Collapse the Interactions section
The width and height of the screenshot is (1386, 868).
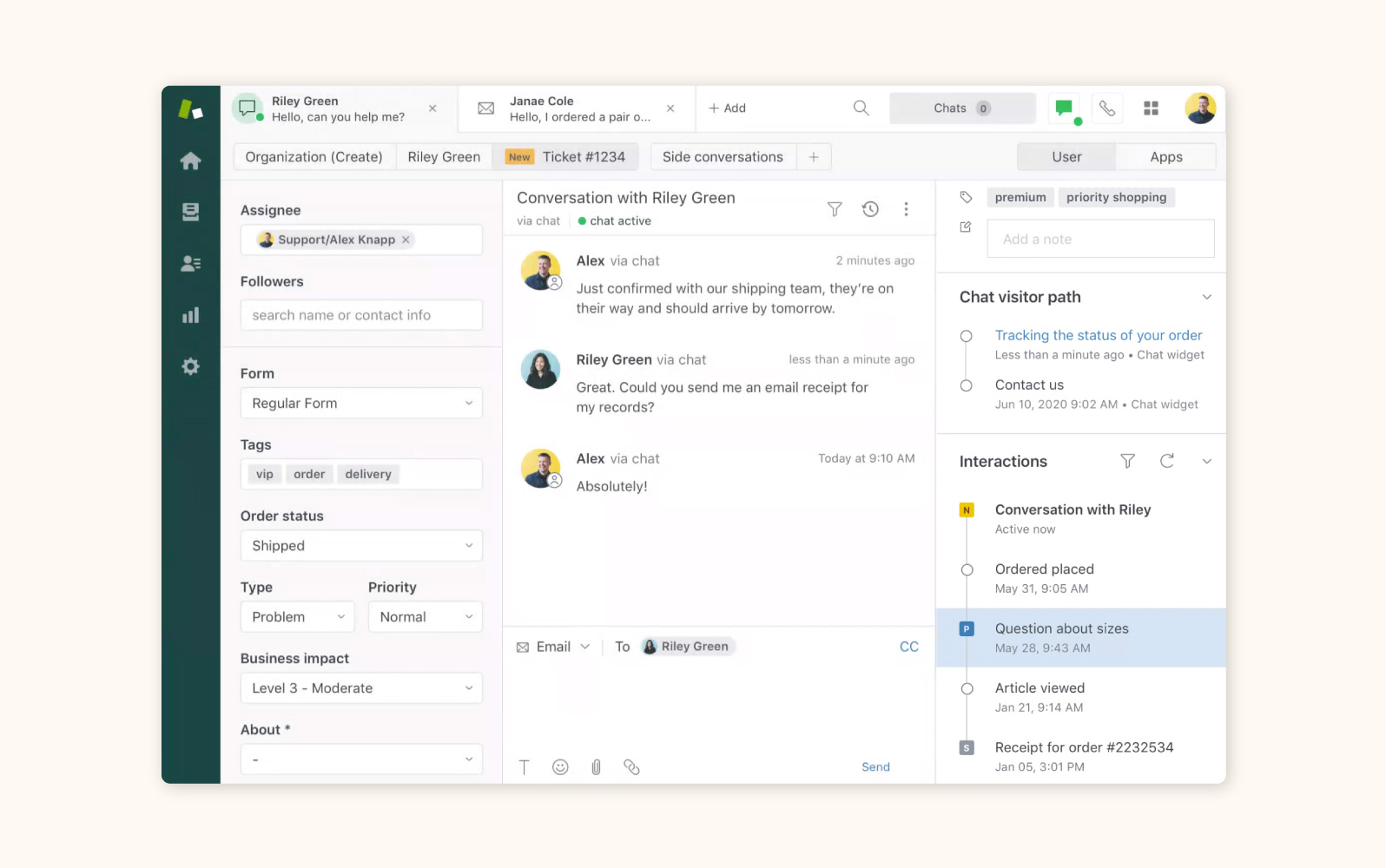(1206, 461)
